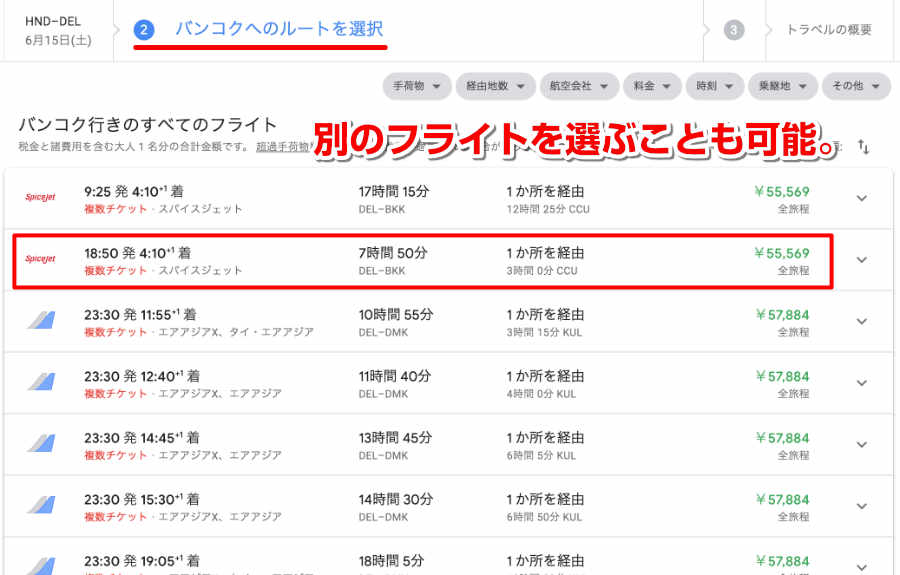Click the 6時間 50分 KUL layover text
900x575 pixels.
click(x=544, y=517)
